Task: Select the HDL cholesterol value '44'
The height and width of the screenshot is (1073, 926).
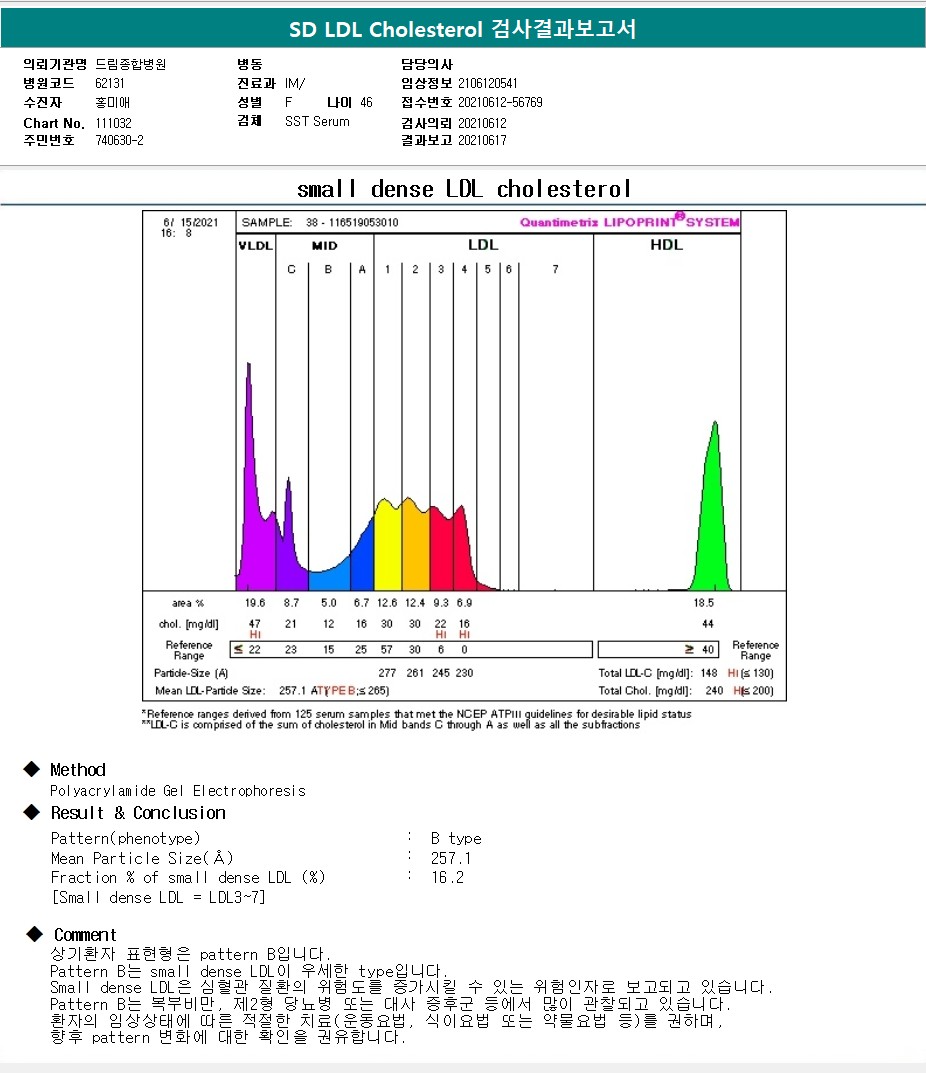Action: click(708, 623)
